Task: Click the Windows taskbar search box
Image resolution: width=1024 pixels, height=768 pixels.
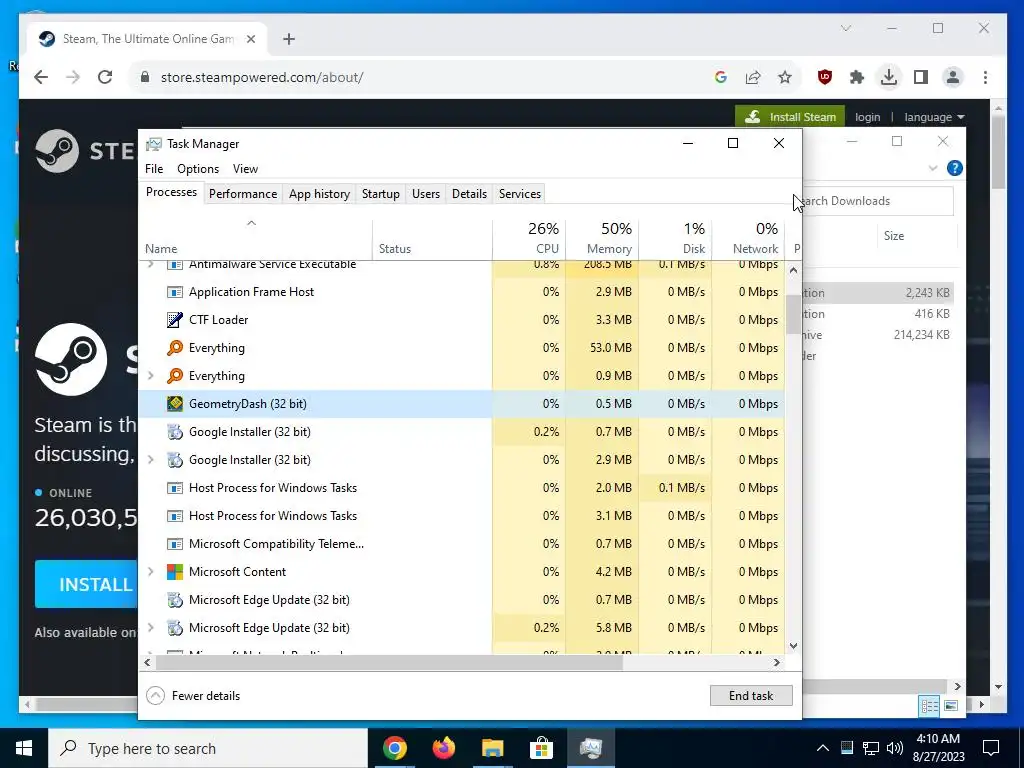Action: click(208, 748)
